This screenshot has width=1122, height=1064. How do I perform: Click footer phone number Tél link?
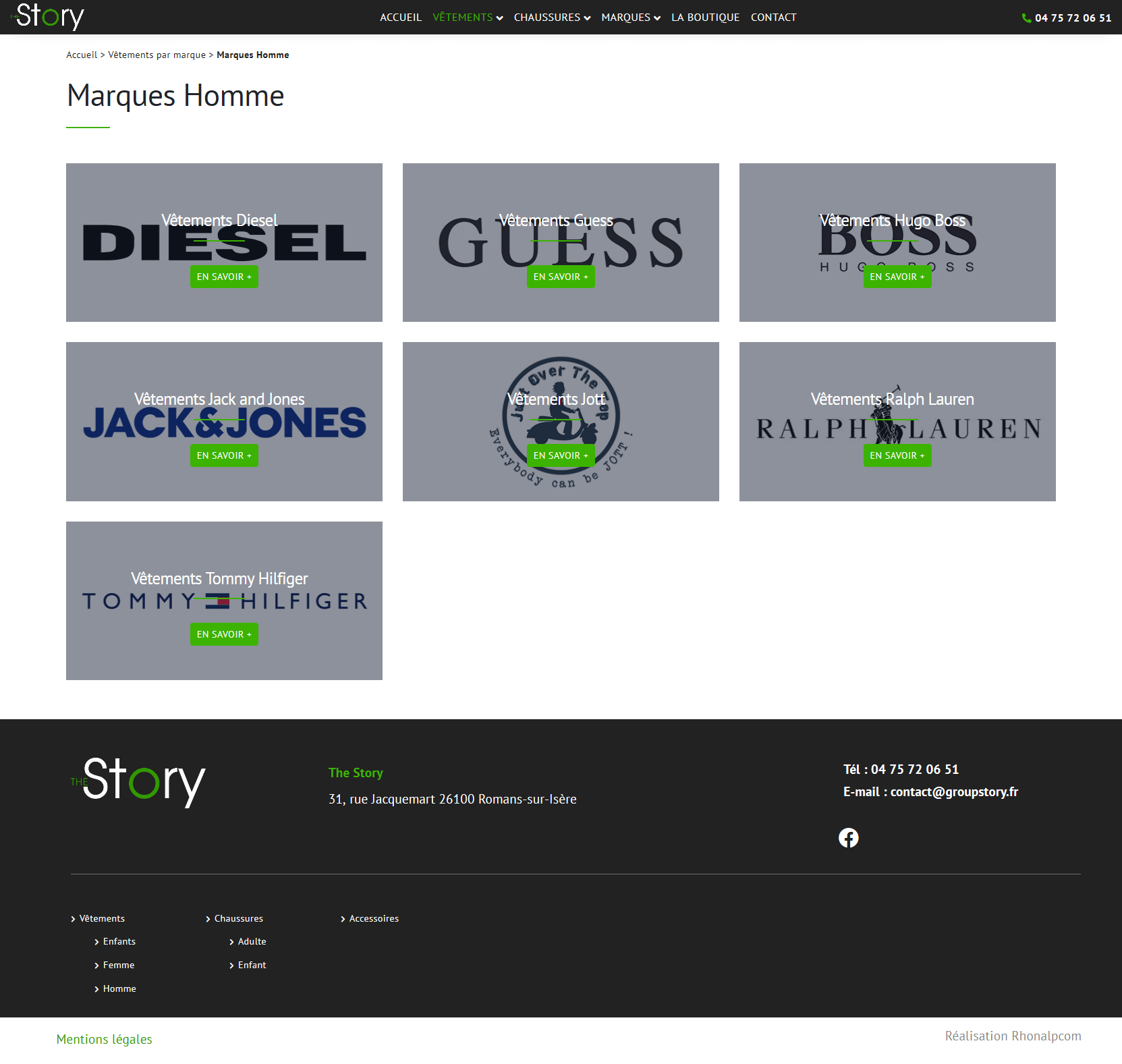(901, 769)
